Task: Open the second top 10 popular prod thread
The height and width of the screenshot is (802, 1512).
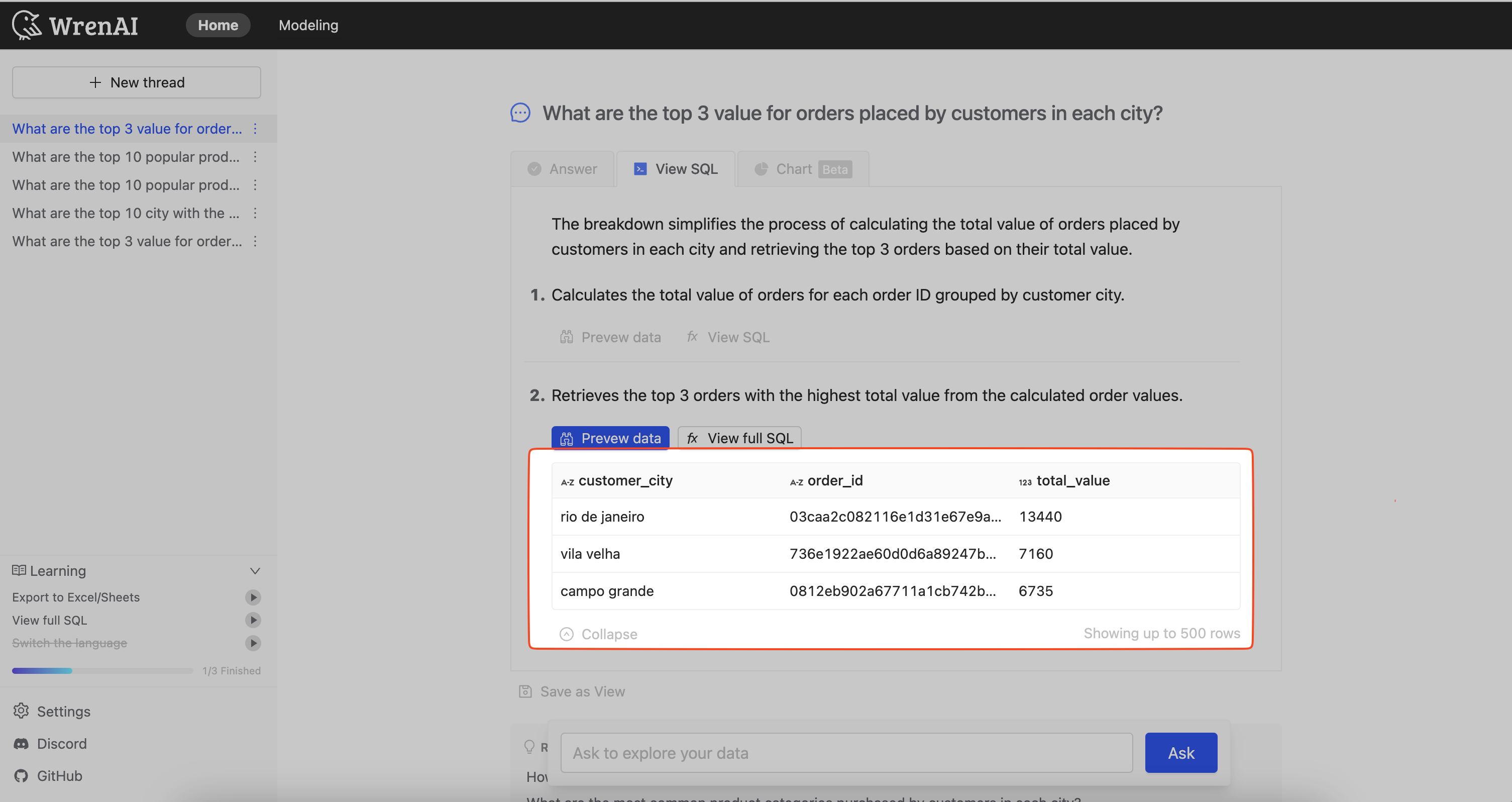Action: point(126,185)
